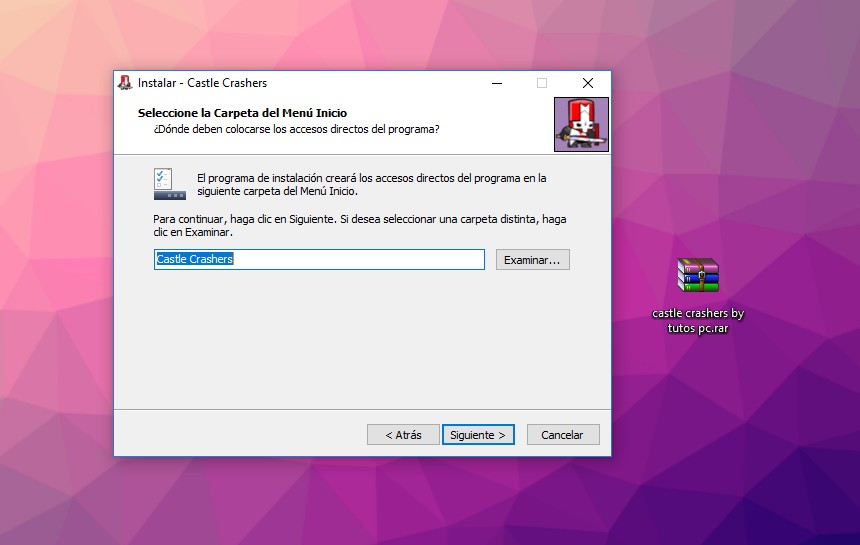Go back with the Atrás button
The height and width of the screenshot is (545, 860).
402,435
